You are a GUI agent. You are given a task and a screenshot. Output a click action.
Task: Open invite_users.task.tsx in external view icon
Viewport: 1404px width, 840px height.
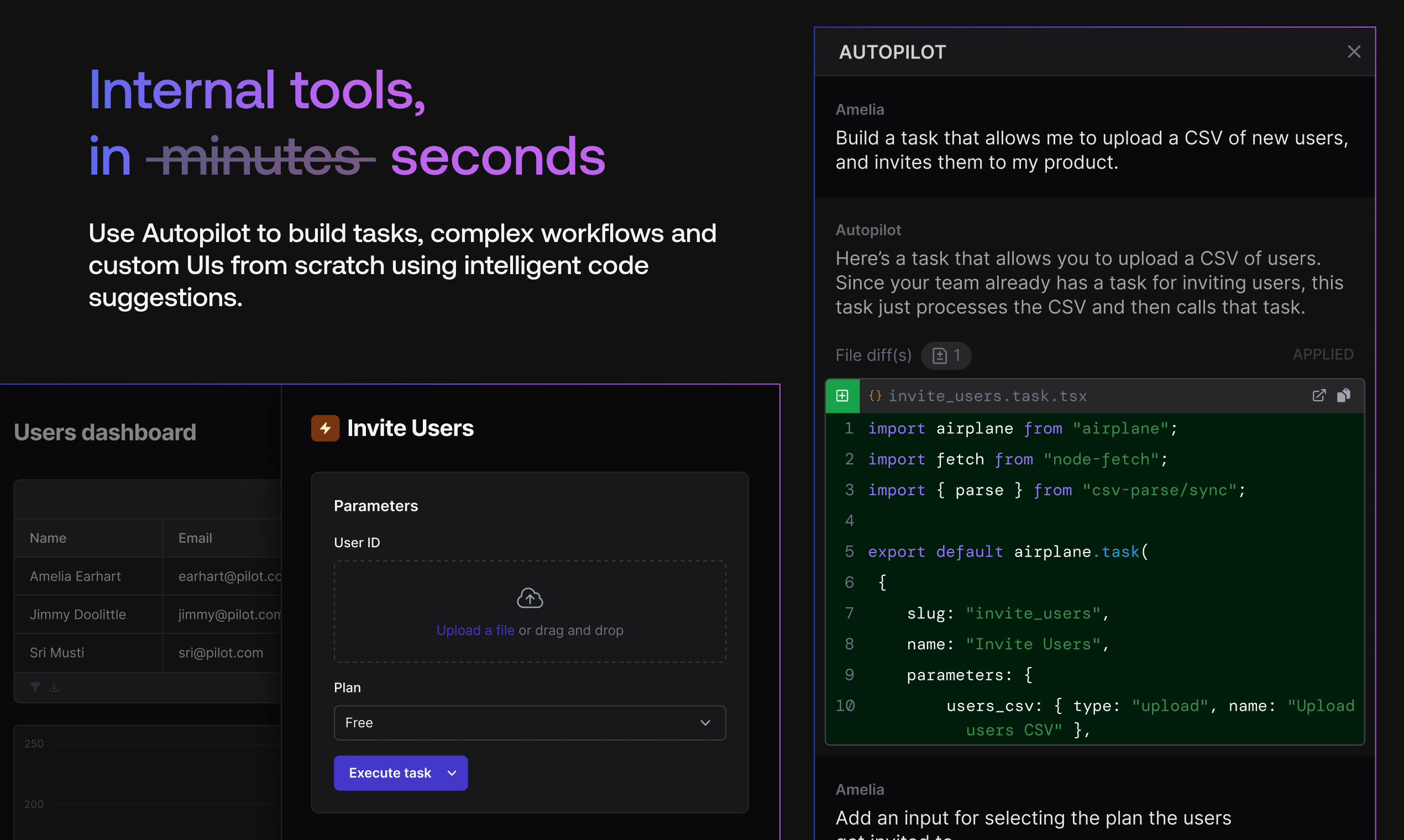click(1318, 396)
